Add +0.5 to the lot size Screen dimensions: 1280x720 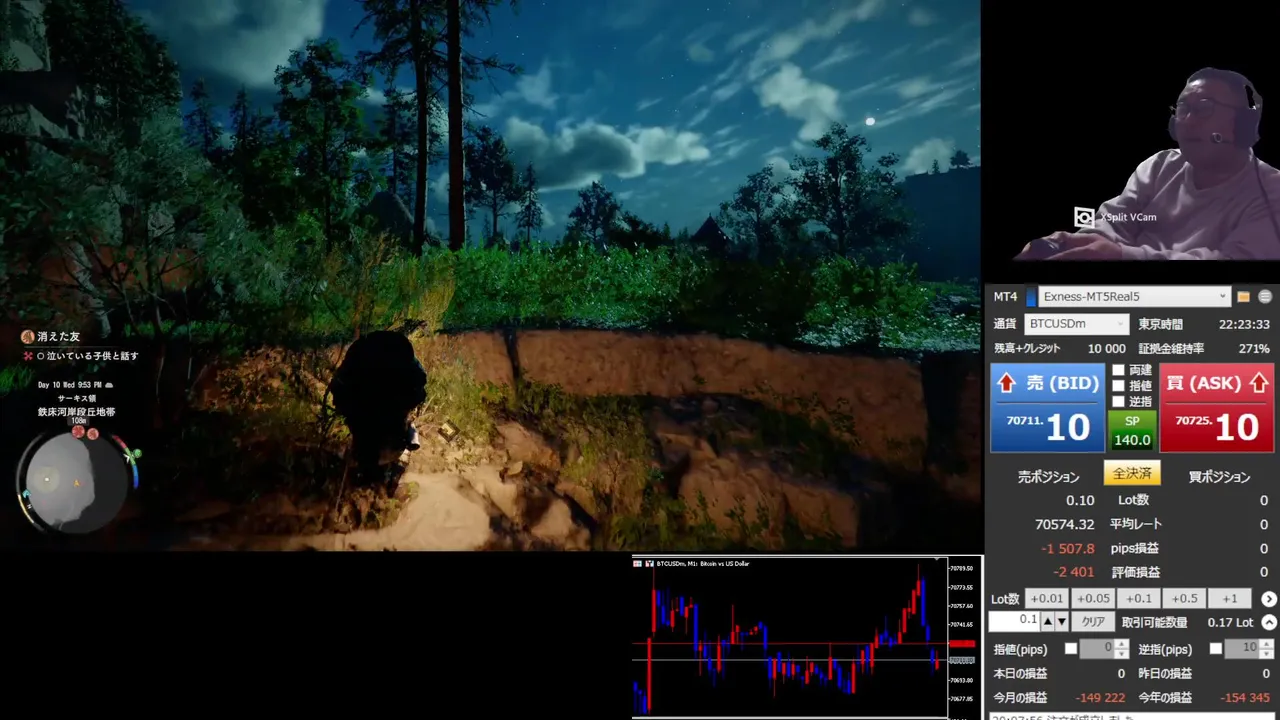coord(1184,599)
